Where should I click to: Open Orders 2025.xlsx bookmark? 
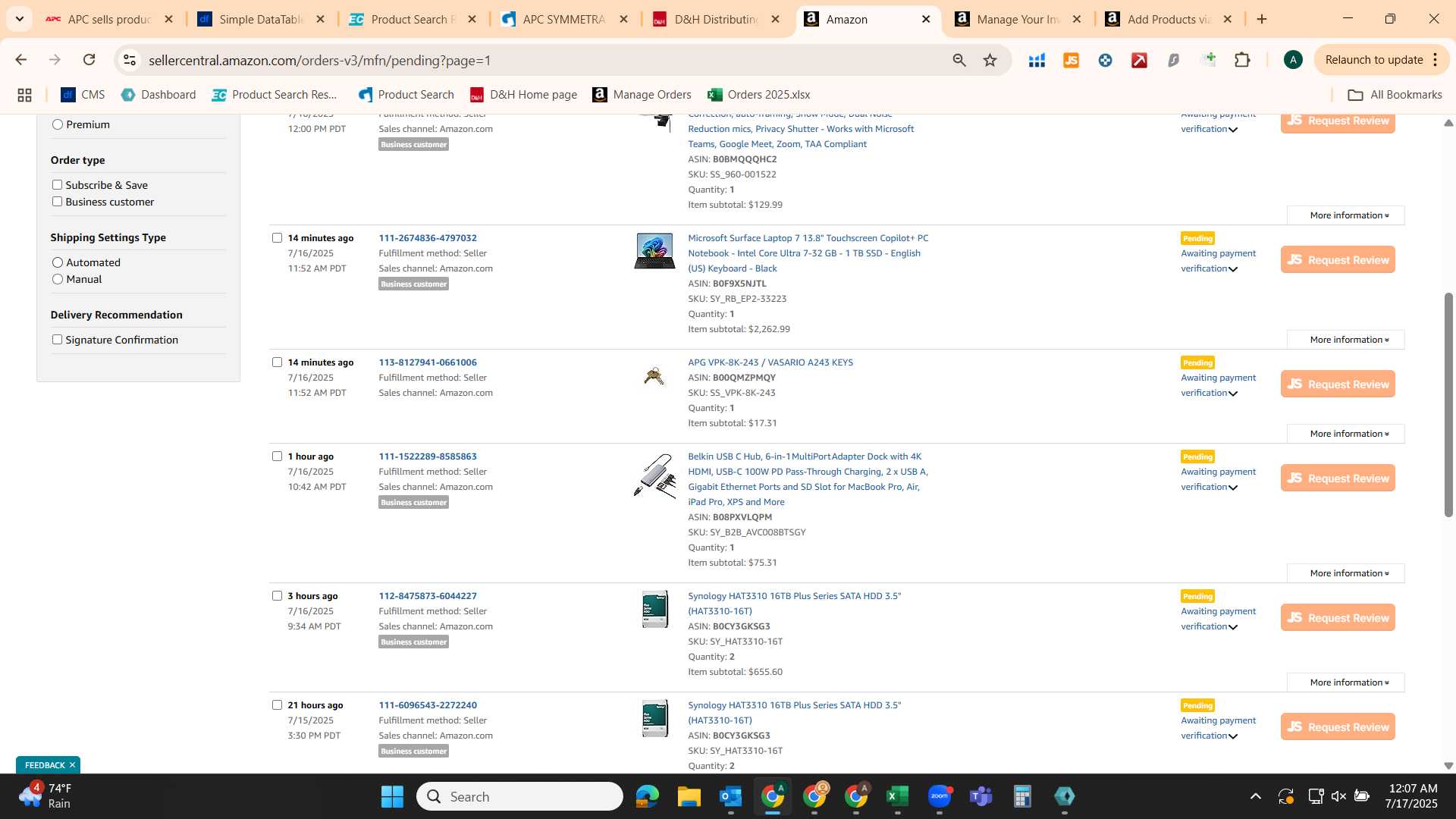coord(759,95)
